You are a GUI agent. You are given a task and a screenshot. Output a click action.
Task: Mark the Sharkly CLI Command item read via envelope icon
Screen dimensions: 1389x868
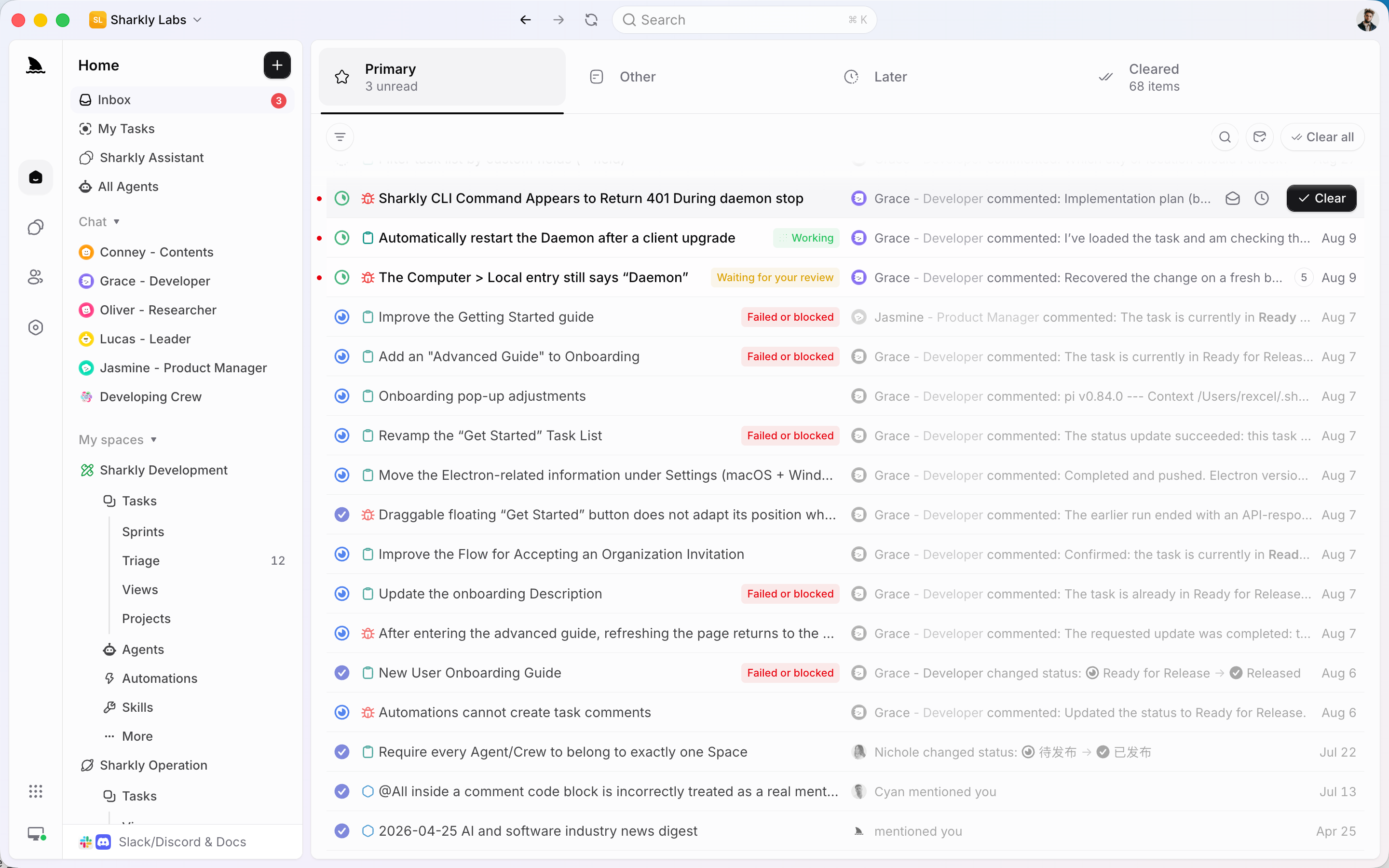click(x=1233, y=199)
